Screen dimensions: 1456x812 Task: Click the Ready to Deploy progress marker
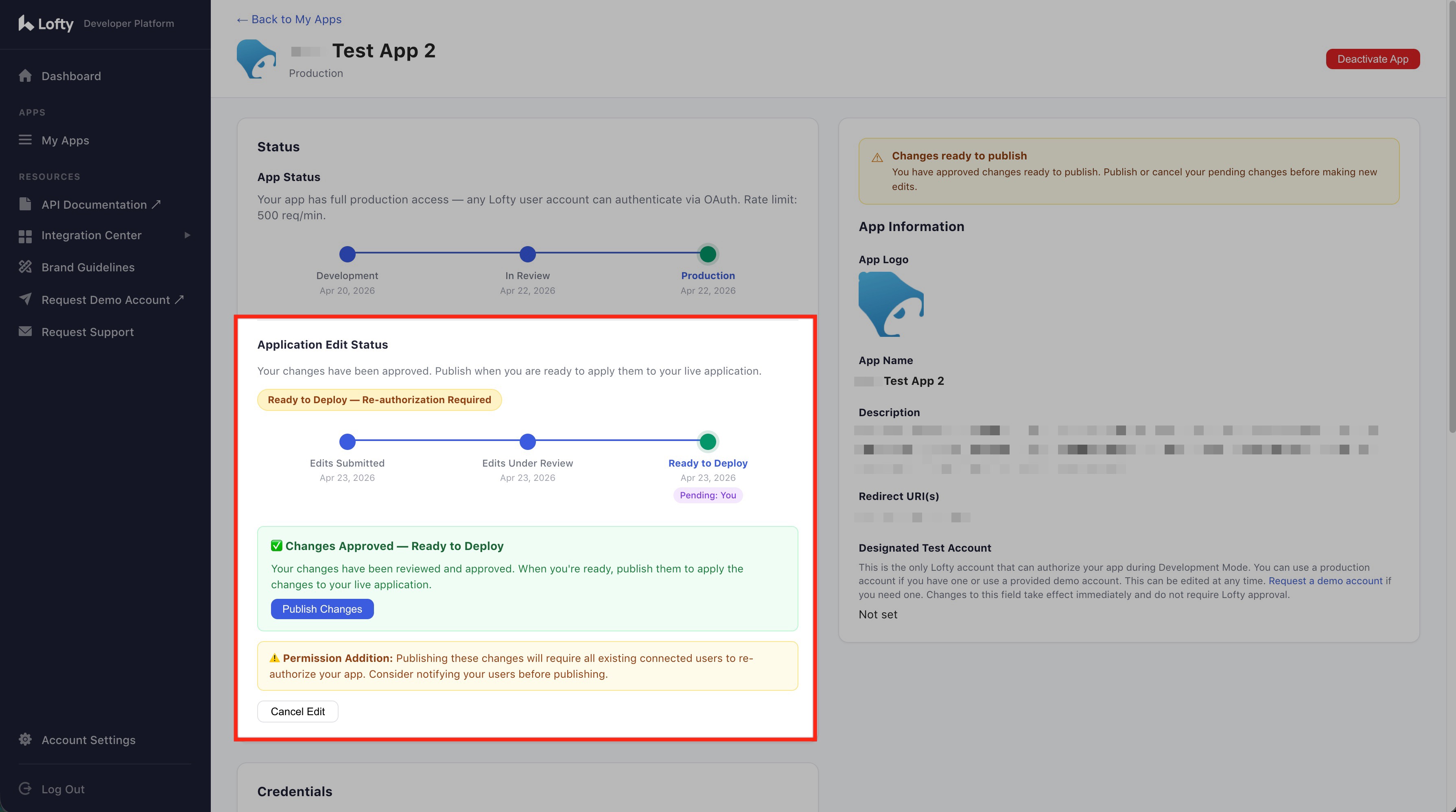708,441
